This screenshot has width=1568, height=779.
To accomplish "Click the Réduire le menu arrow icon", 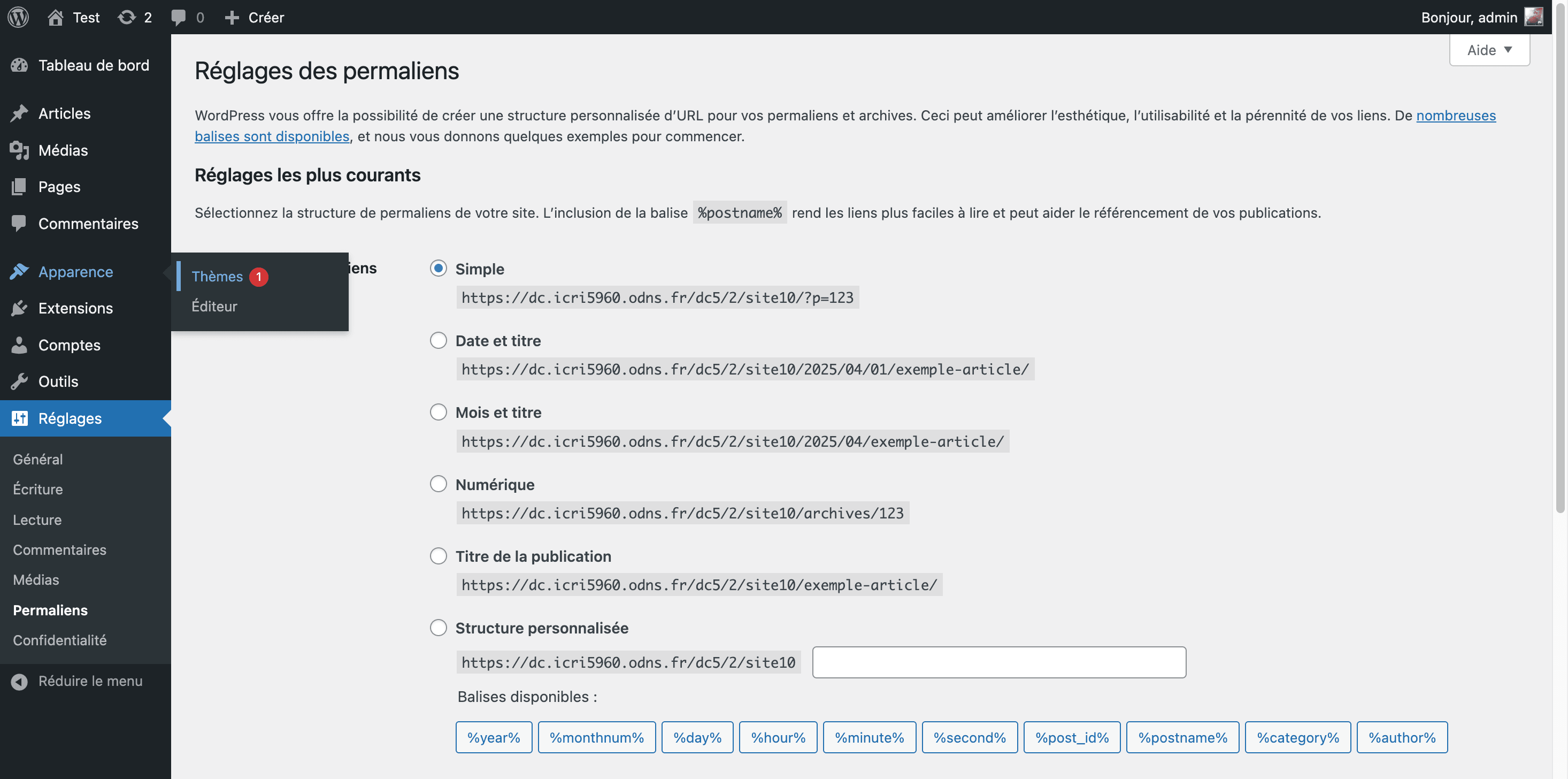I will tap(19, 682).
